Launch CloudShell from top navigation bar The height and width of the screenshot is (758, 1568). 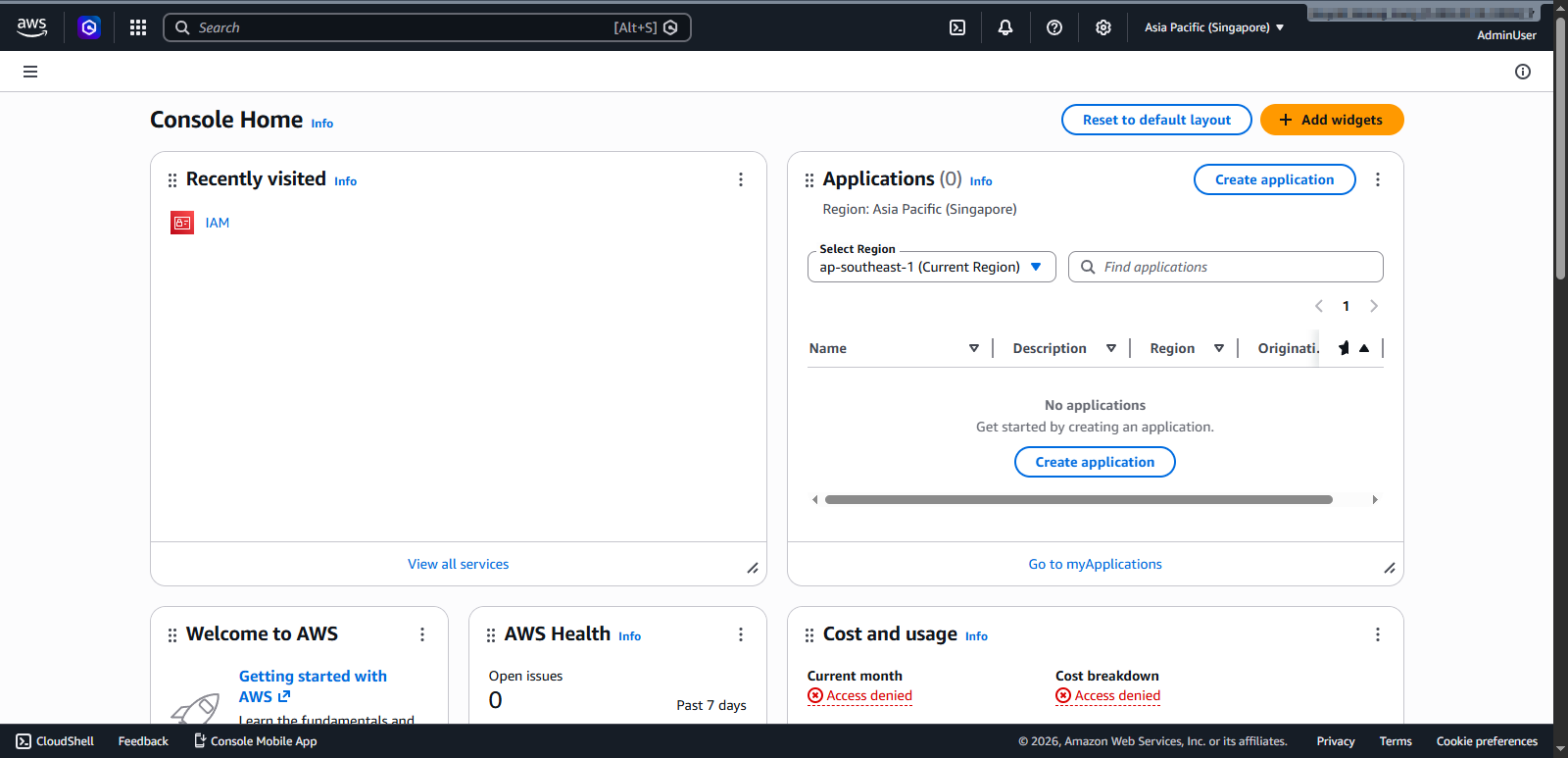click(x=957, y=27)
